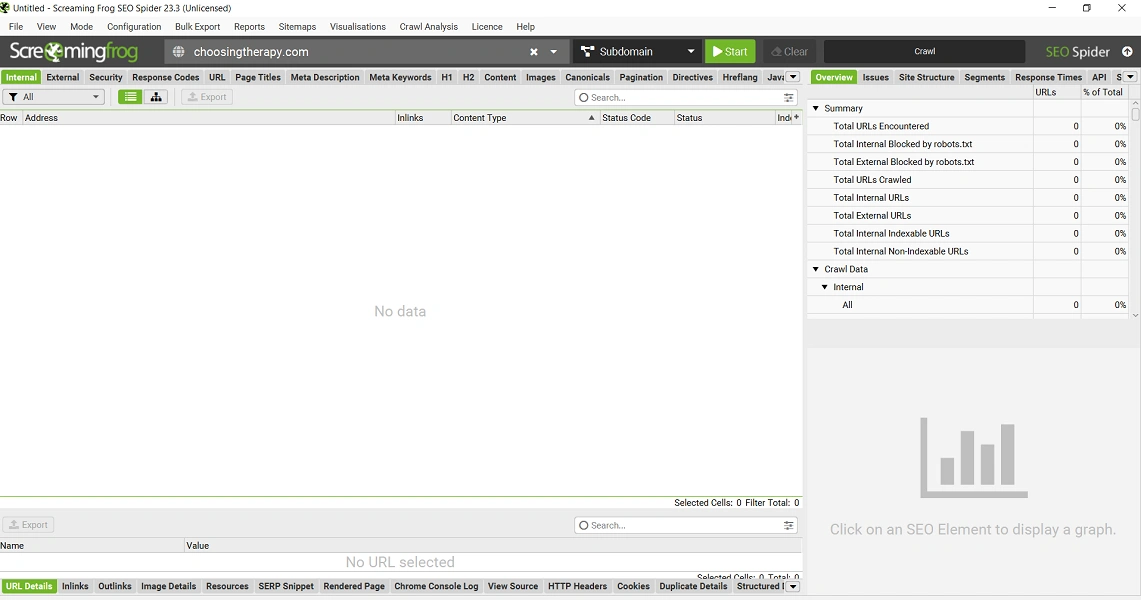1141x600 pixels.
Task: Switch to the Issues tab
Action: pyautogui.click(x=875, y=77)
